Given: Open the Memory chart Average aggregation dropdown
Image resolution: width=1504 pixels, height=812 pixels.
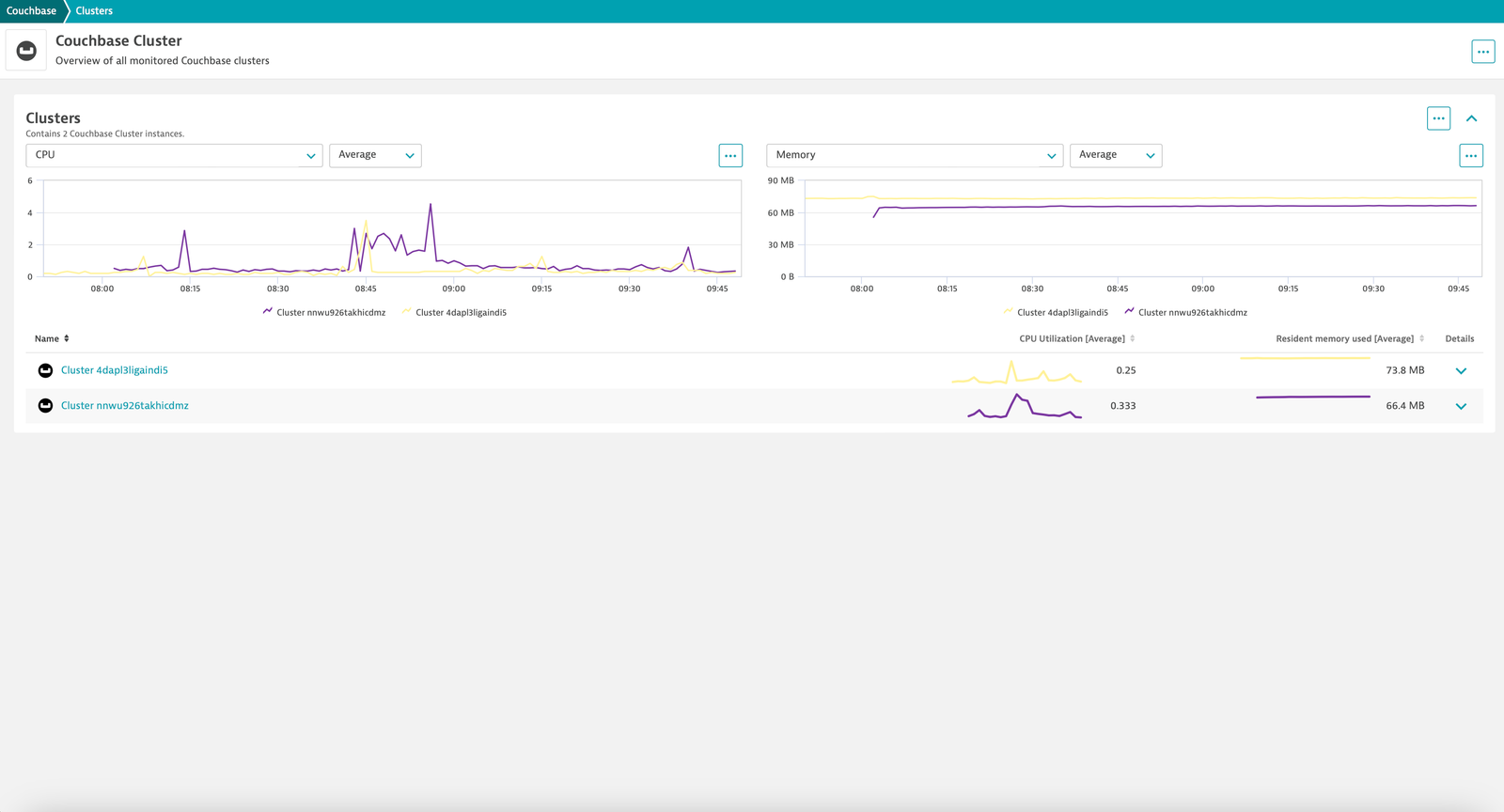Looking at the screenshot, I should pyautogui.click(x=1116, y=155).
